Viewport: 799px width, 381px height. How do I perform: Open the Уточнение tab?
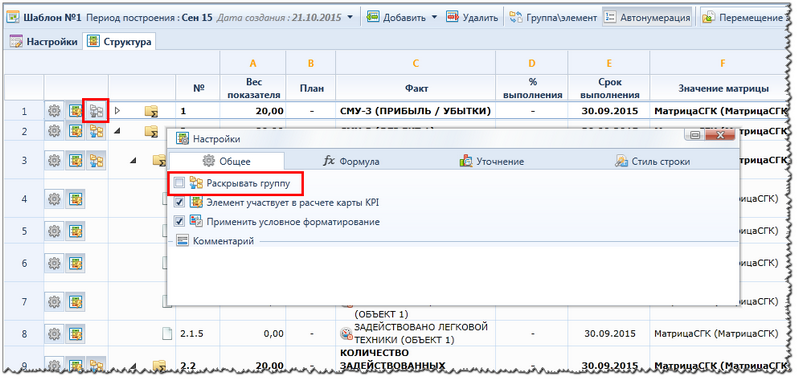(x=492, y=161)
